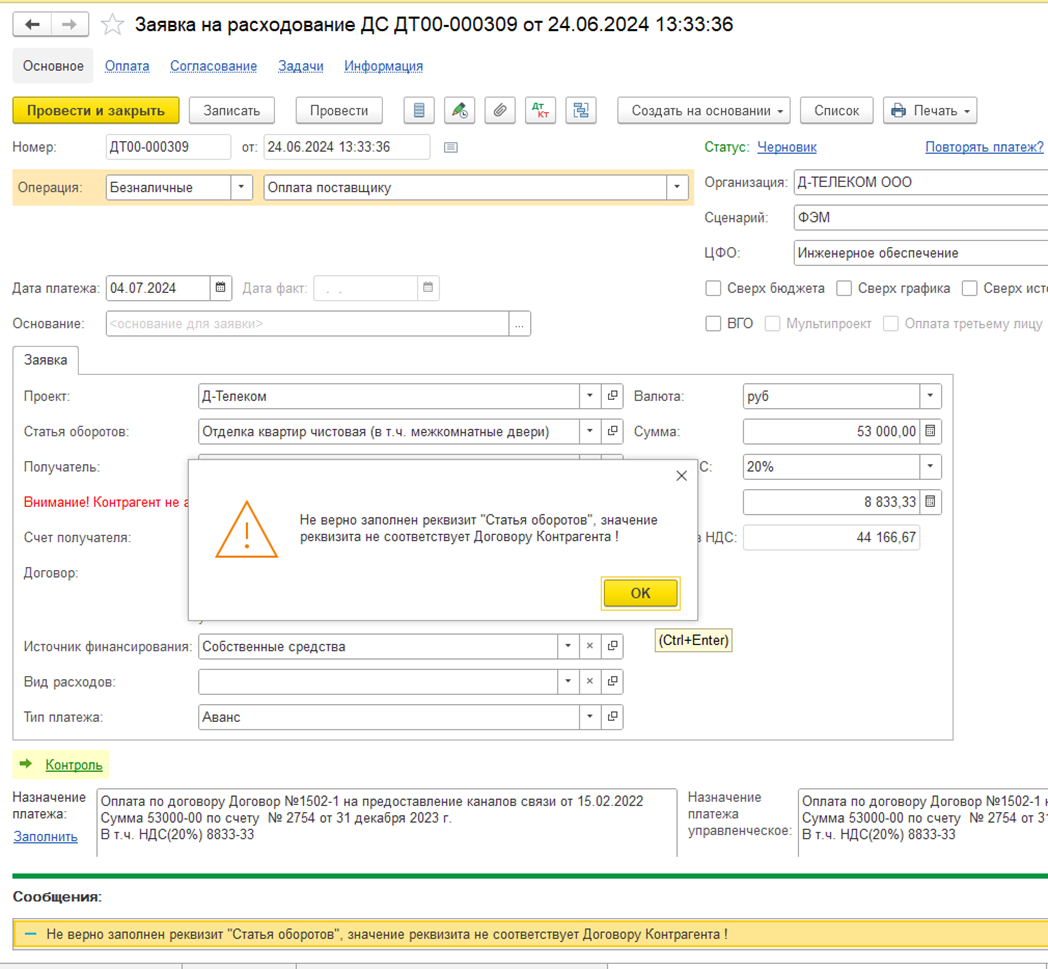Viewport: 1048px width, 969px height.
Task: Toggle the Сверх графика checkbox
Action: coord(844,288)
